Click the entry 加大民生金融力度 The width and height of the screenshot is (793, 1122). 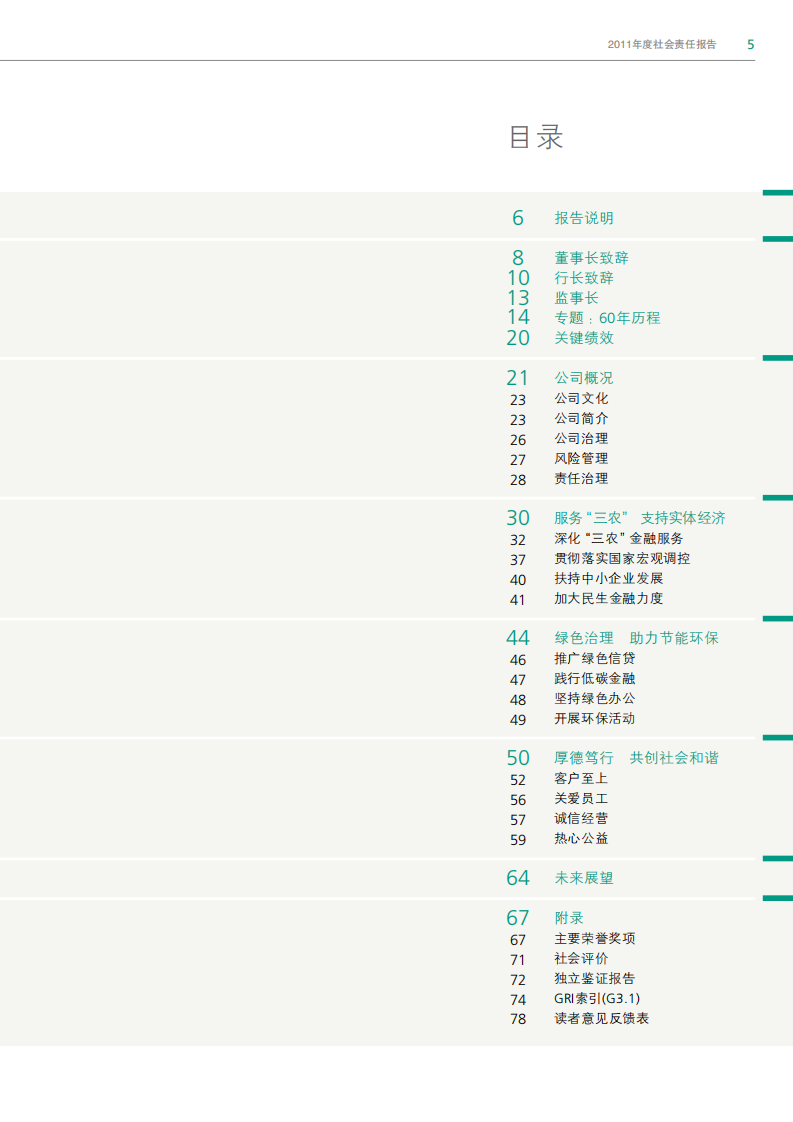(608, 599)
